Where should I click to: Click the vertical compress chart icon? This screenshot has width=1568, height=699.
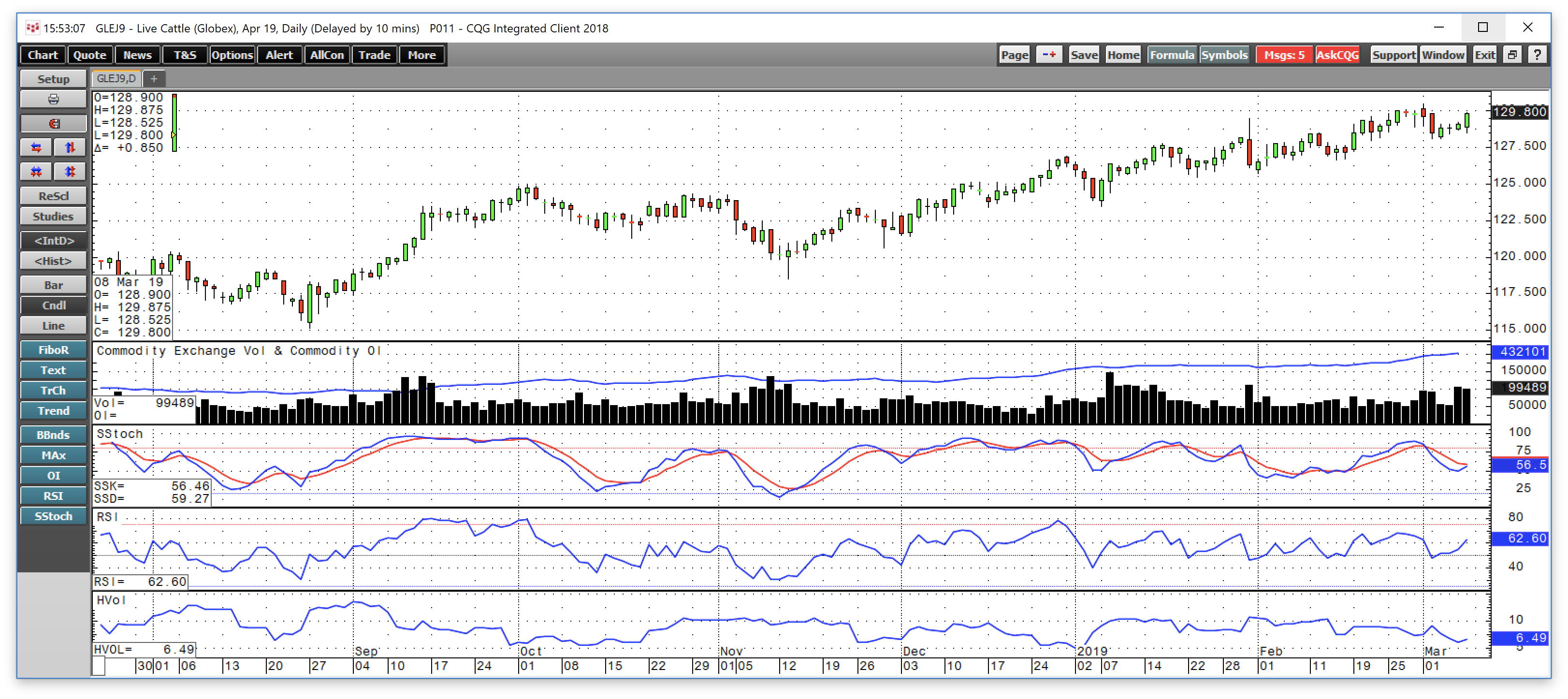[x=70, y=172]
